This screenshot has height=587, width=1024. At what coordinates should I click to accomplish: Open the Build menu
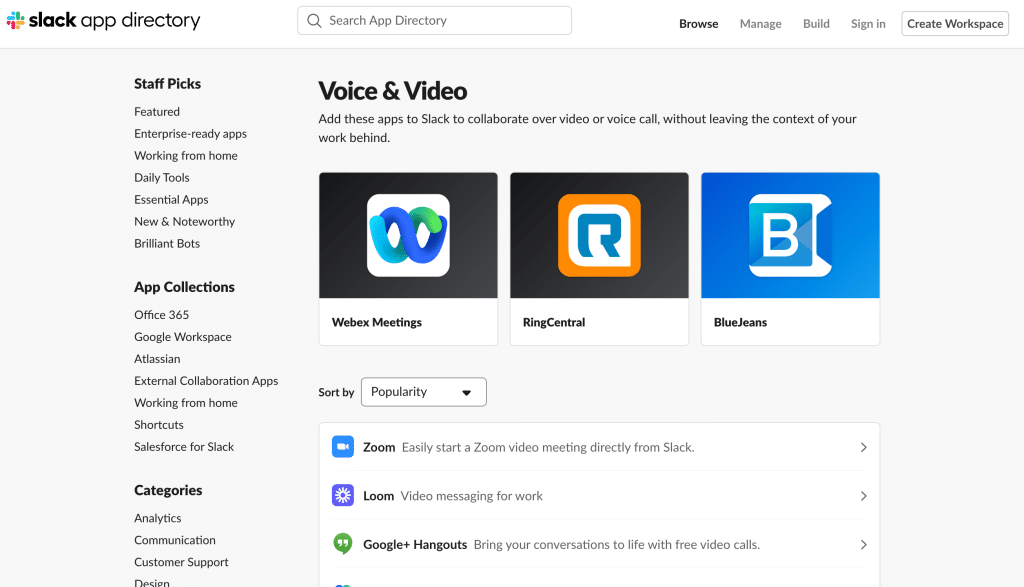point(816,24)
